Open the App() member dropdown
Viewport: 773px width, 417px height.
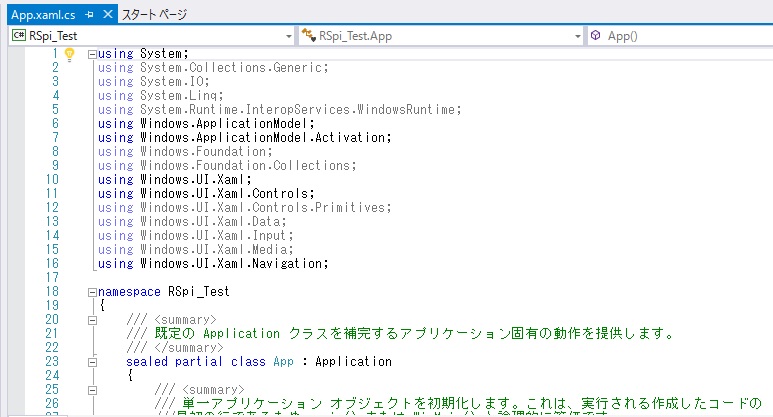680,36
